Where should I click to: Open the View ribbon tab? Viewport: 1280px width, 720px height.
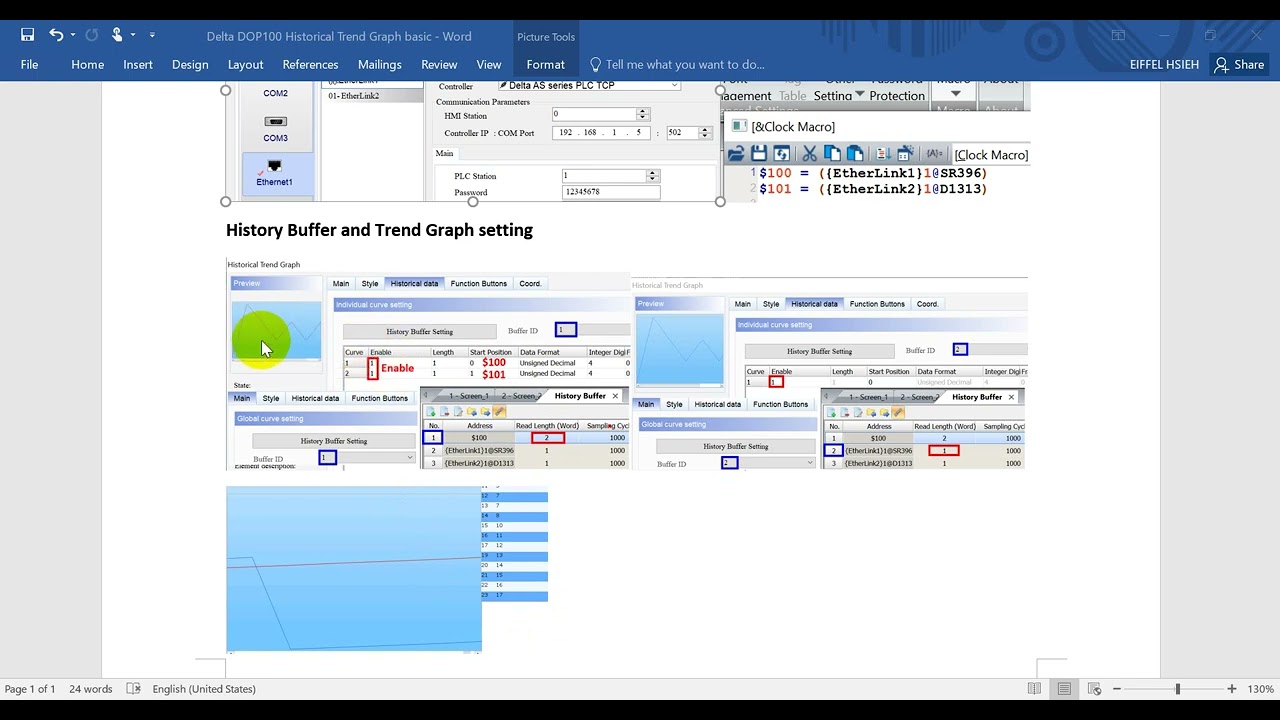(x=489, y=64)
